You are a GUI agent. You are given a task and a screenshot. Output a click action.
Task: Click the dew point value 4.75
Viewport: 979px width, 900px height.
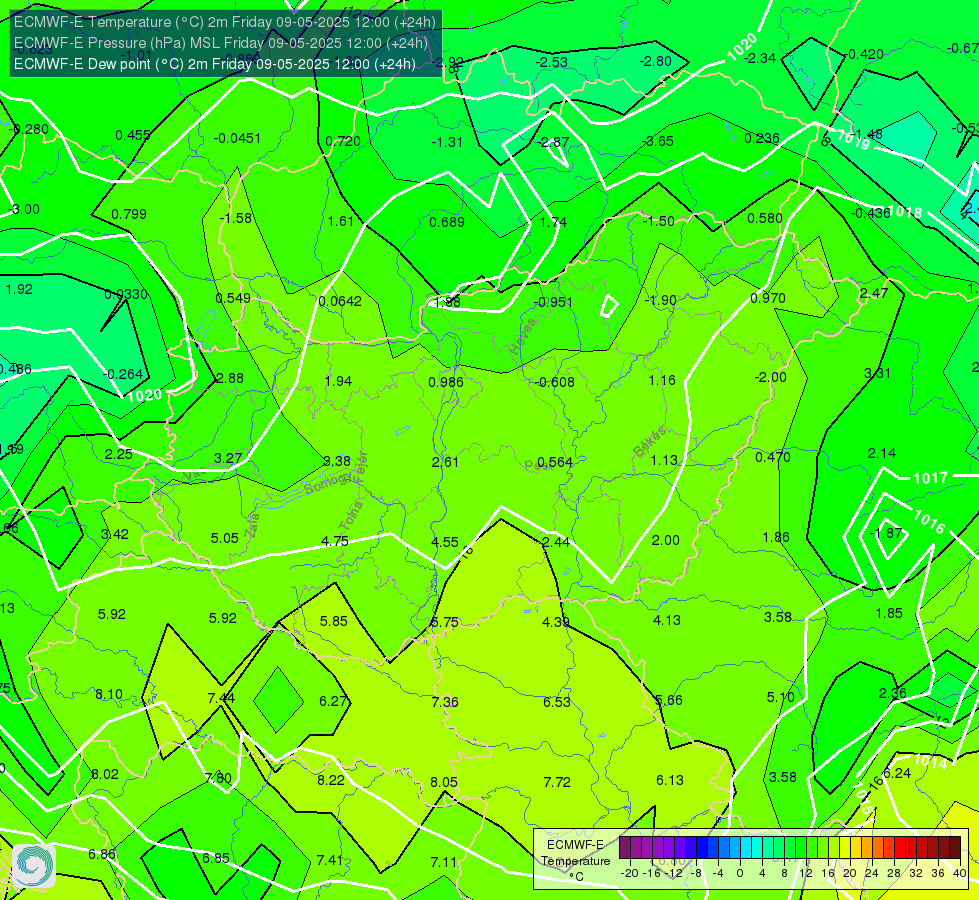(x=335, y=541)
